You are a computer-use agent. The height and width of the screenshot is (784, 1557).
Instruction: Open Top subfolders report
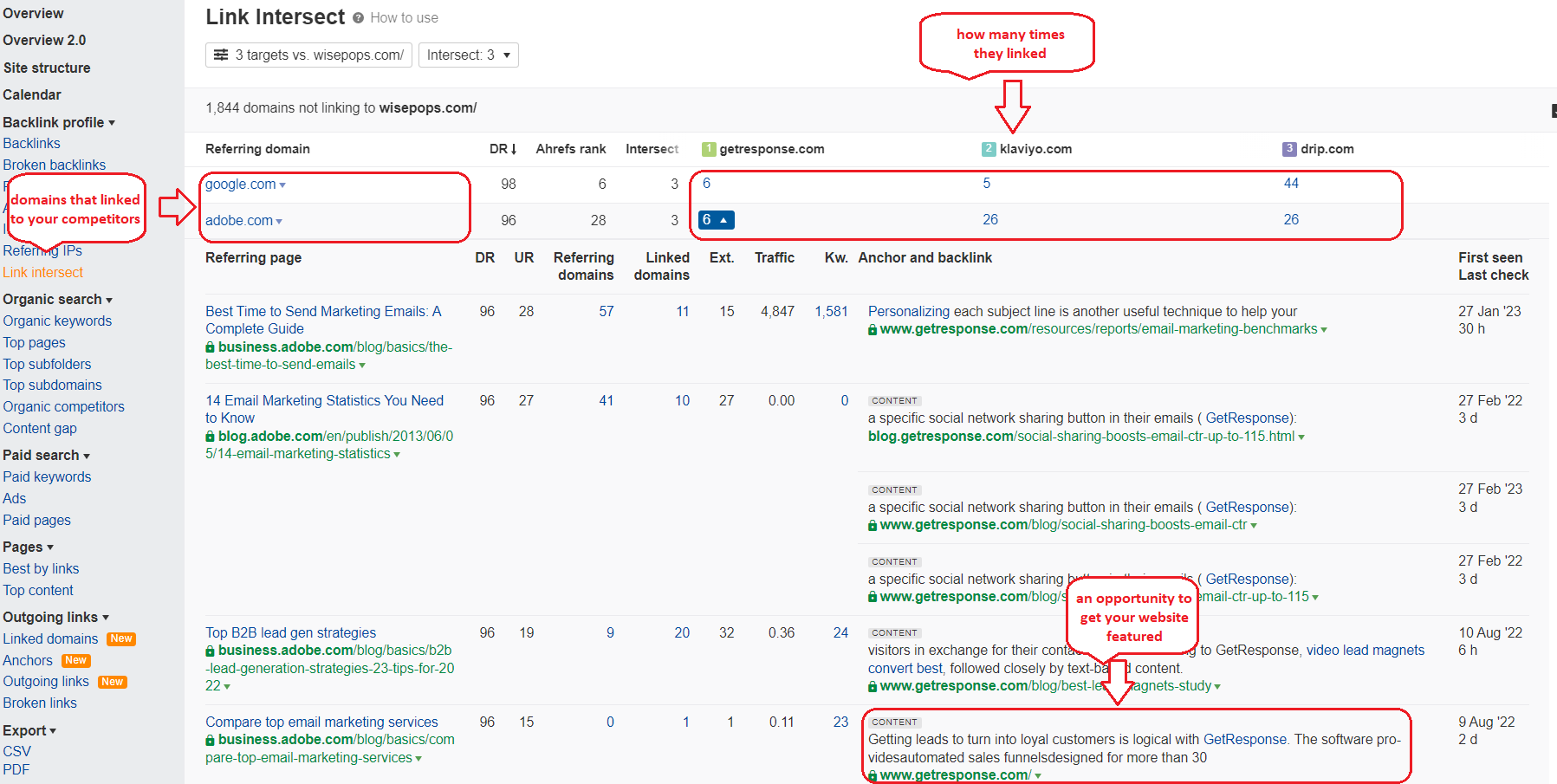47,364
